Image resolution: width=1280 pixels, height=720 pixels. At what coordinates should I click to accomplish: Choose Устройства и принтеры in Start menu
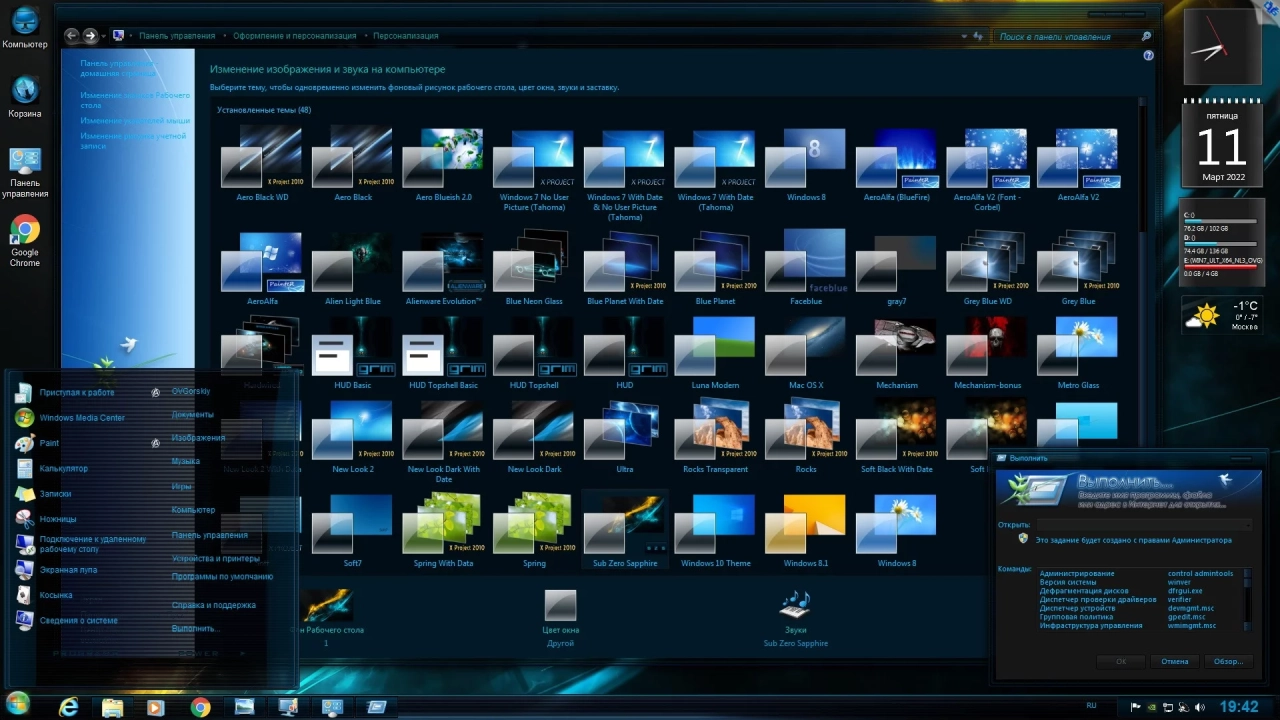click(215, 558)
